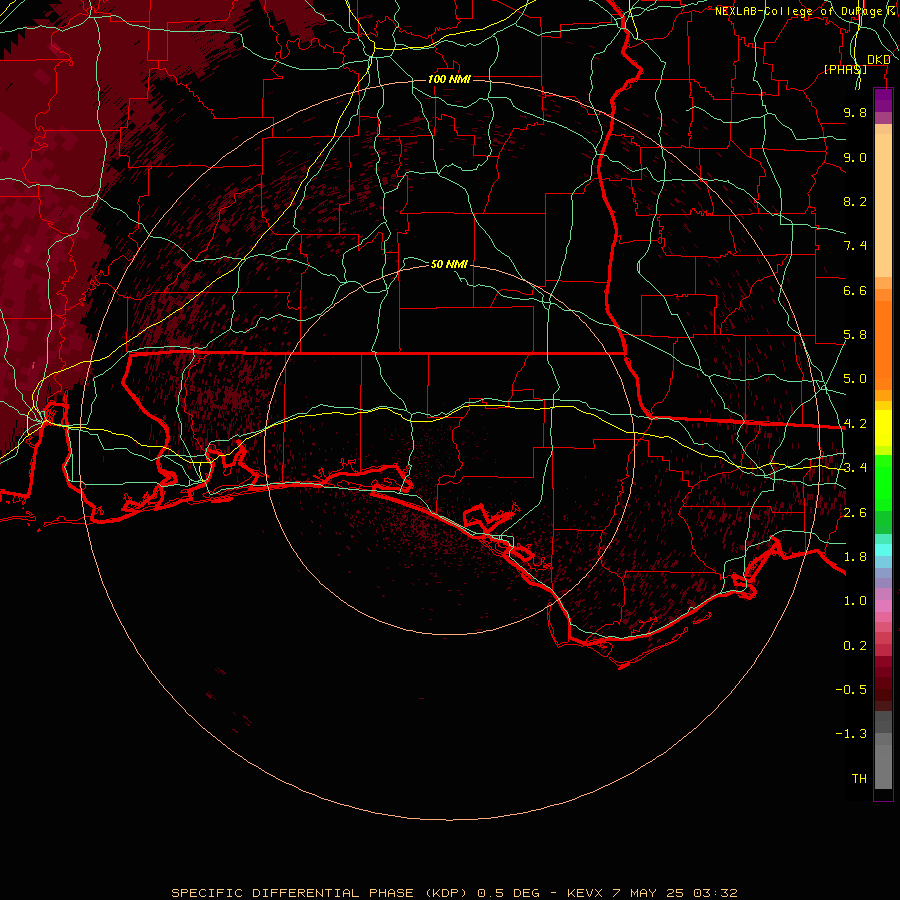This screenshot has height=900, width=900.
Task: Click the "TH" threshold label
Action: 859,779
